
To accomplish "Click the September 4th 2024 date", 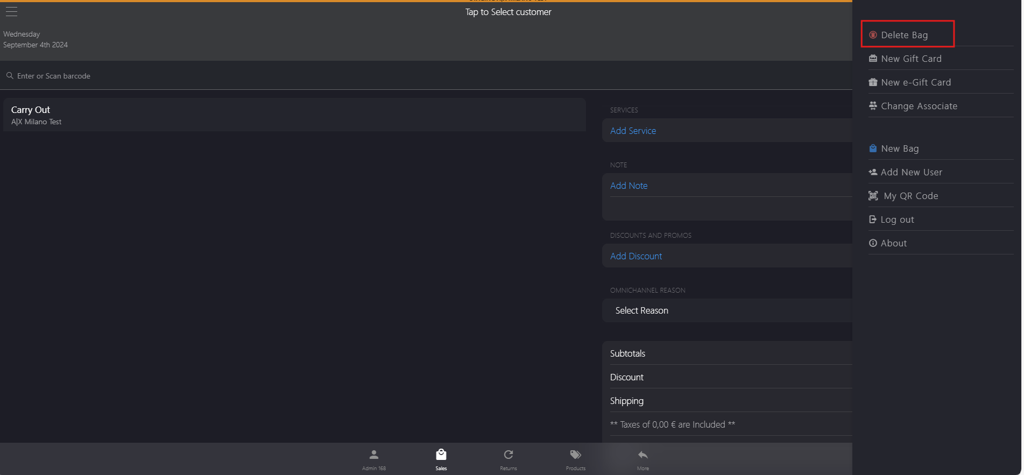I will tap(35, 45).
